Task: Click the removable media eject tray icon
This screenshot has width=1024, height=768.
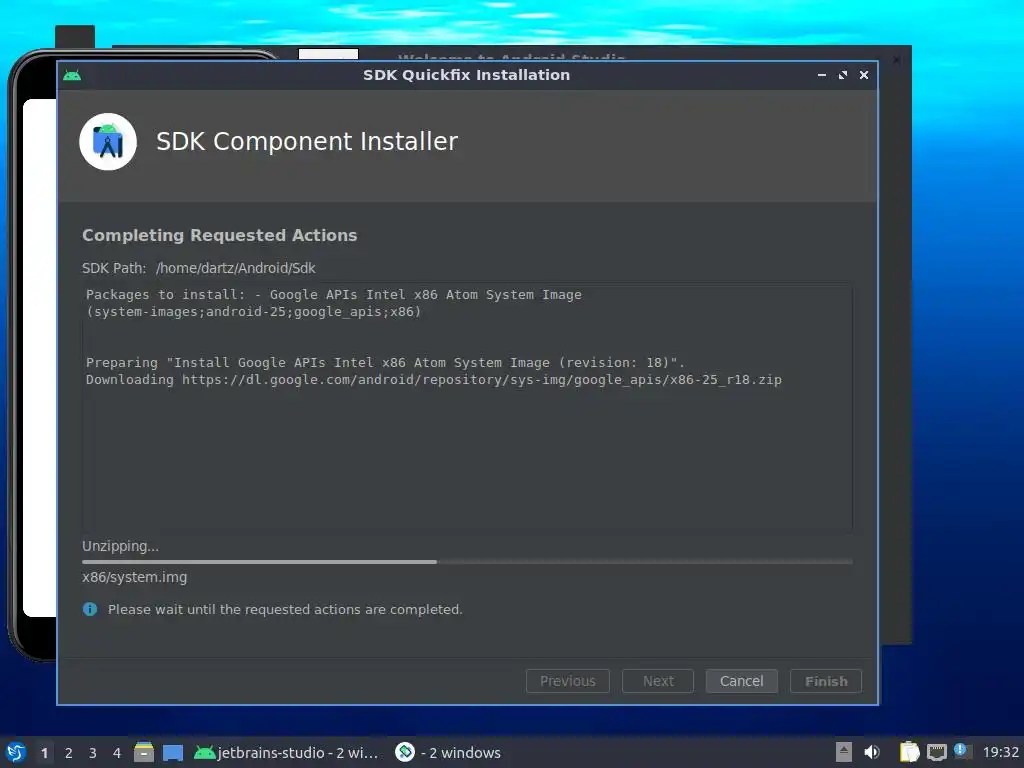Action: click(844, 752)
